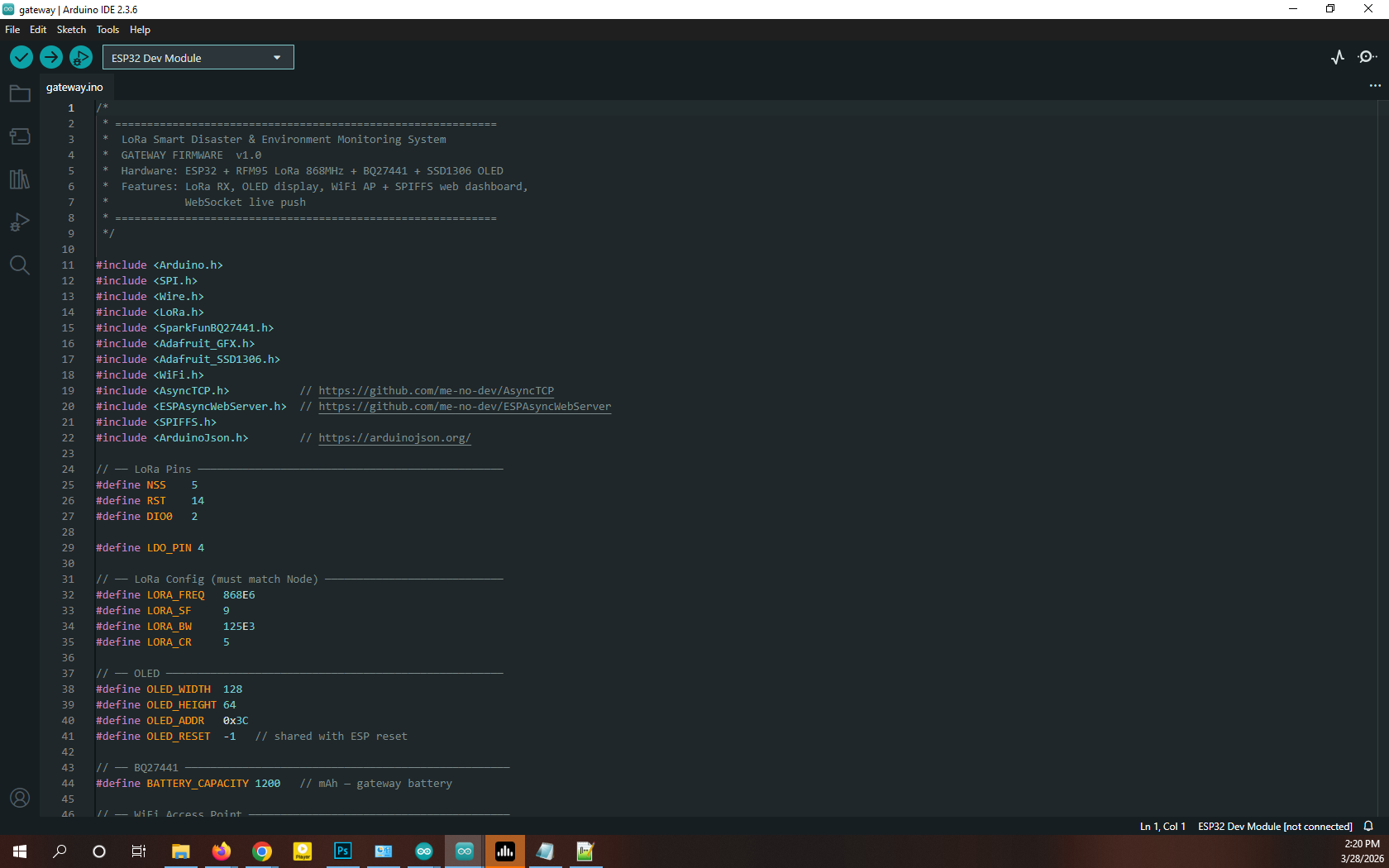
Task: Open the audio bars app on taskbar
Action: tap(505, 851)
